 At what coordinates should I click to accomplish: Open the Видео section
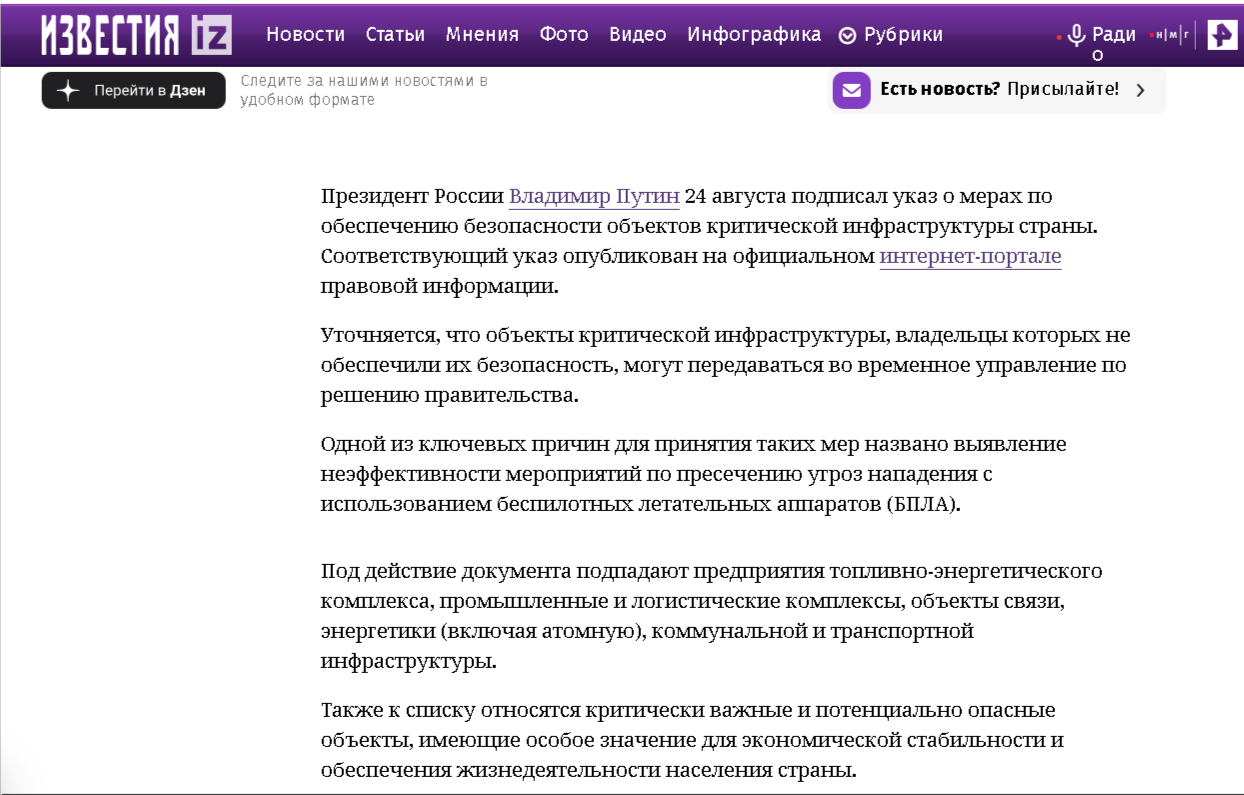pos(638,34)
